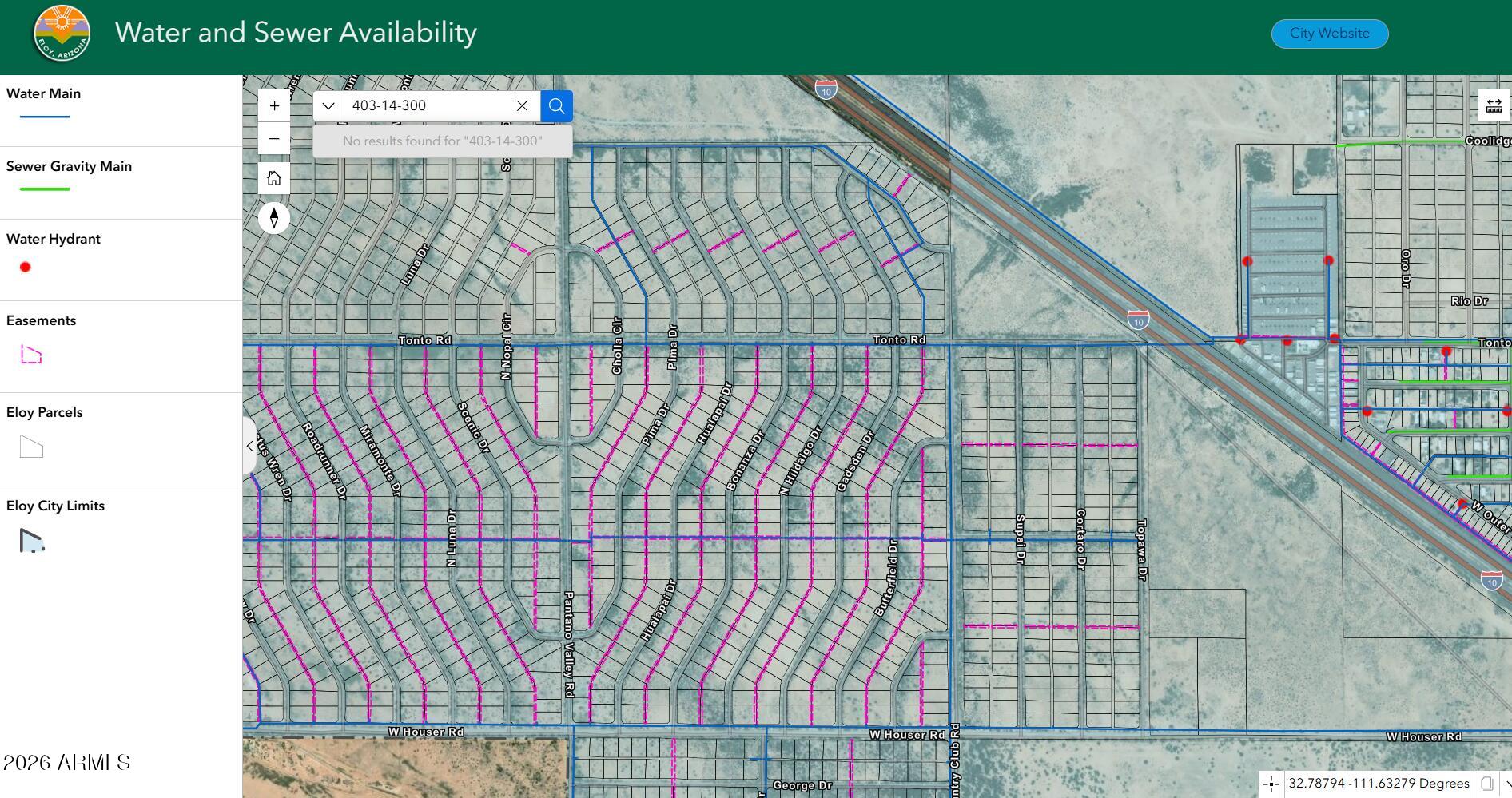The width and height of the screenshot is (1512, 798).
Task: Click the N Nopal Cir street label
Action: click(x=506, y=347)
